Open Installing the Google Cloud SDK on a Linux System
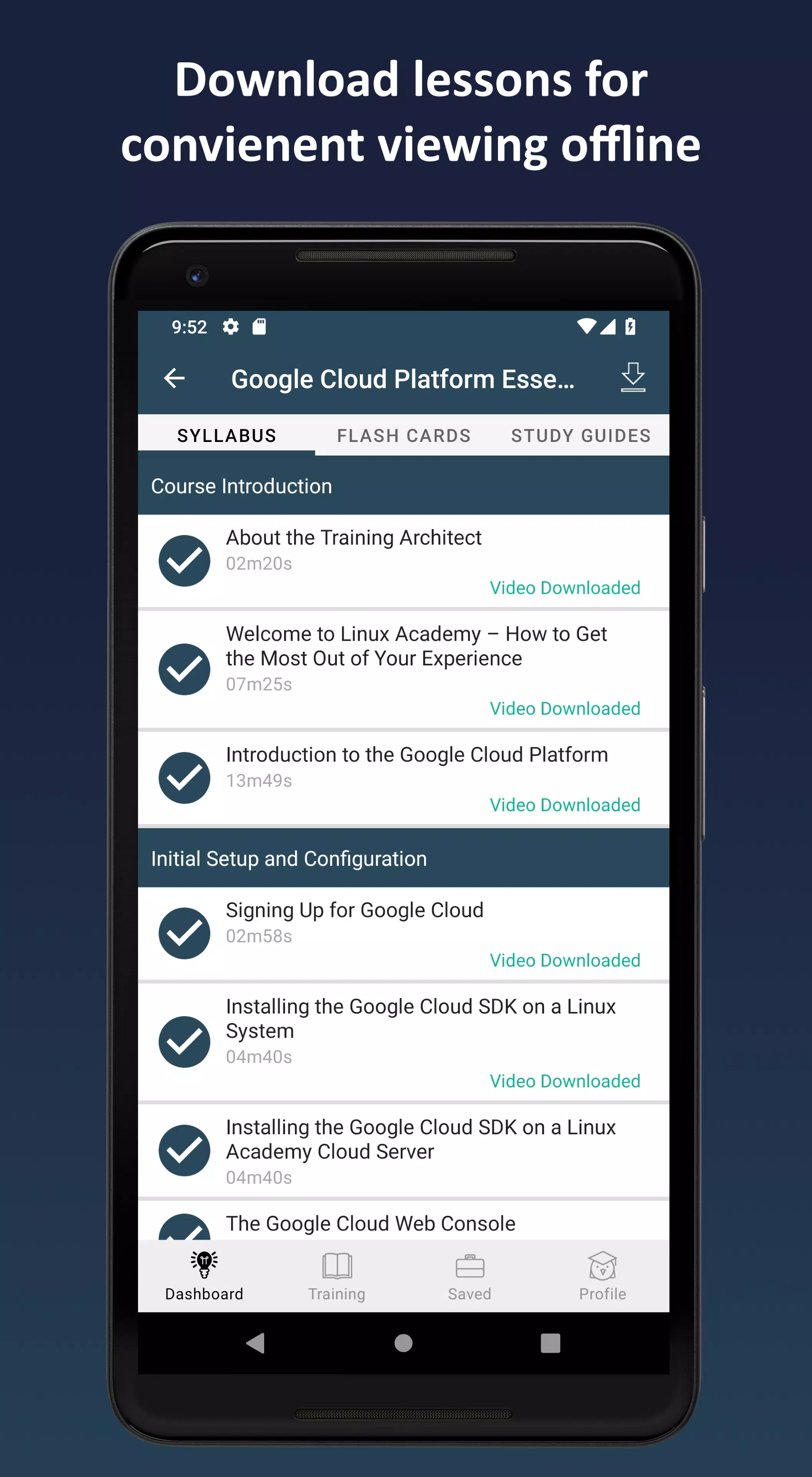This screenshot has width=812, height=1477. tap(403, 1042)
